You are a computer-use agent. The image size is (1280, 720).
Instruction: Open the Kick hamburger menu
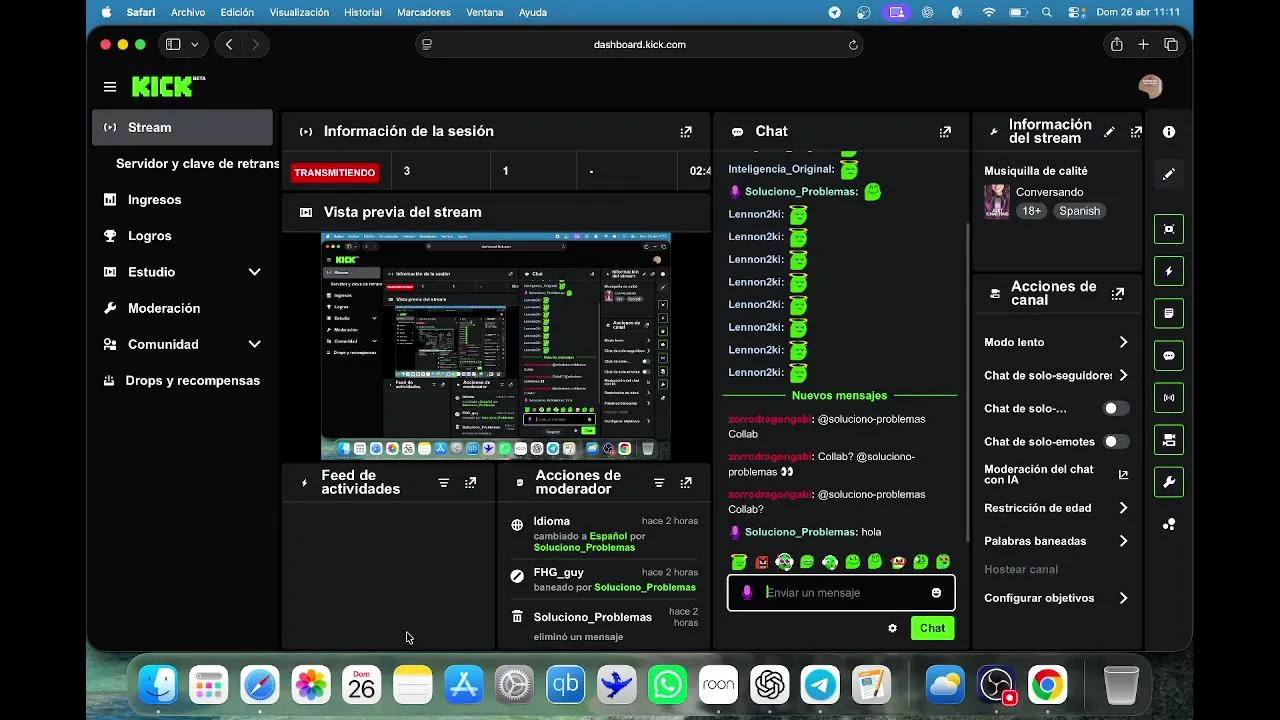[x=110, y=87]
